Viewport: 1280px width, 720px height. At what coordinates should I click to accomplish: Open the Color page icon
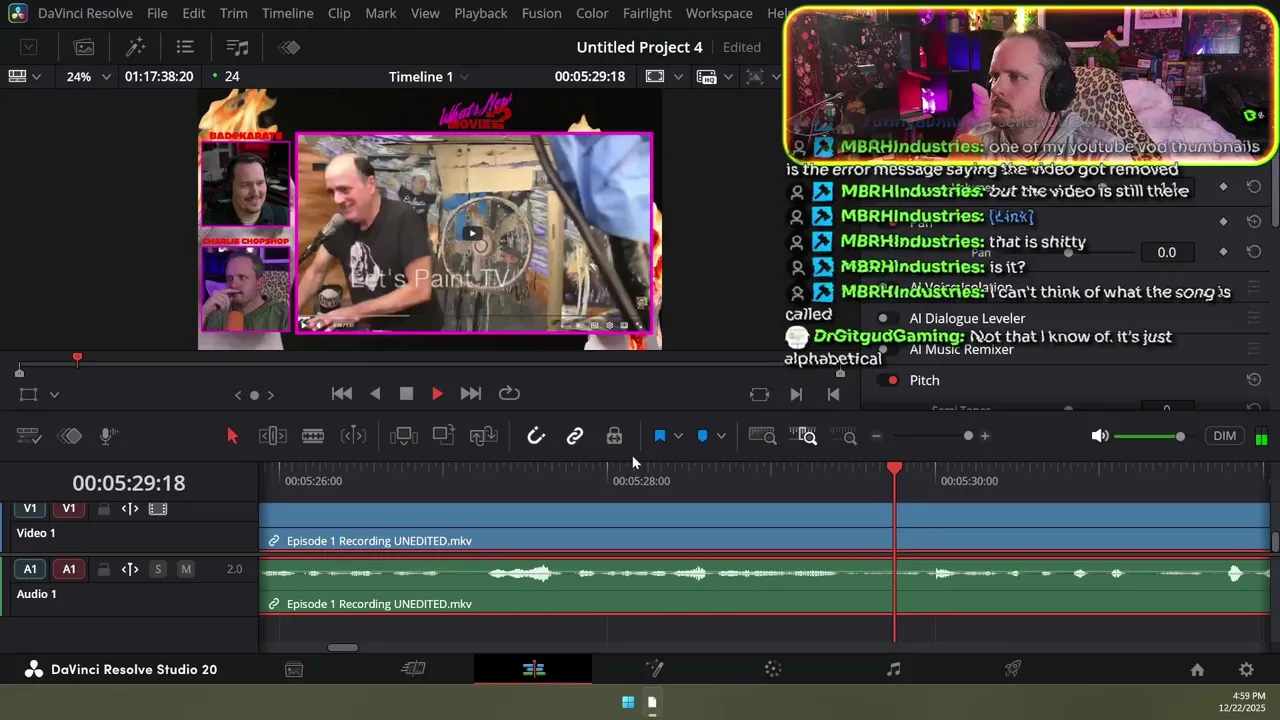pos(773,670)
